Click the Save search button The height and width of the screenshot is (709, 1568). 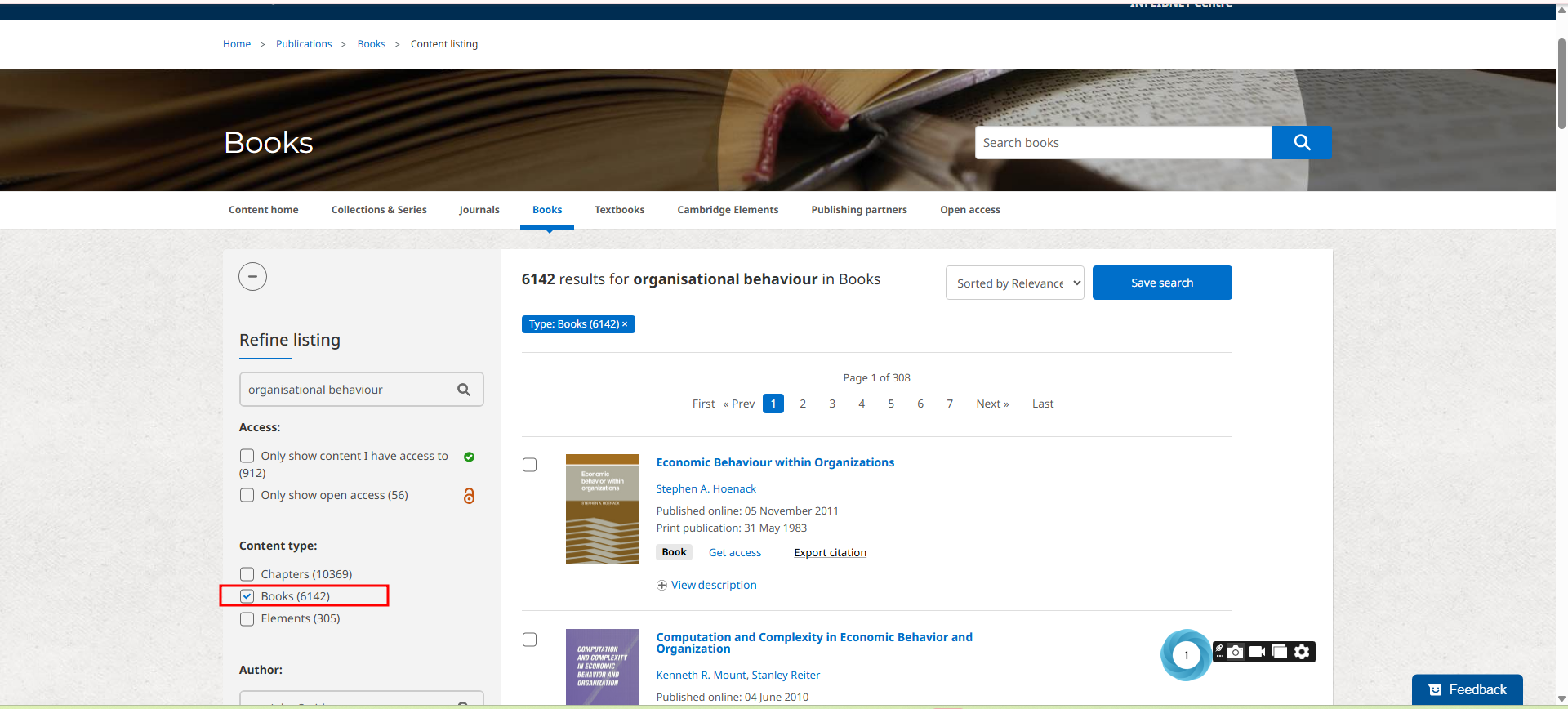click(1161, 283)
